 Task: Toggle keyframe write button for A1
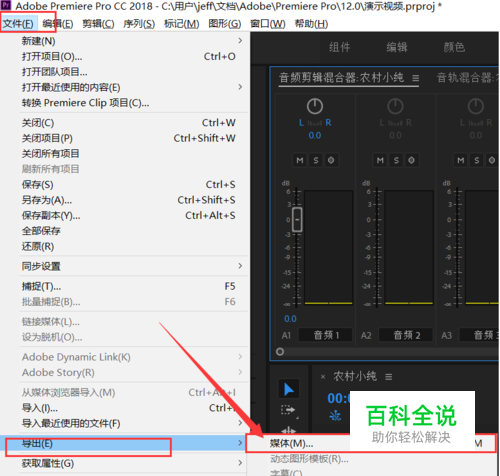tap(331, 160)
